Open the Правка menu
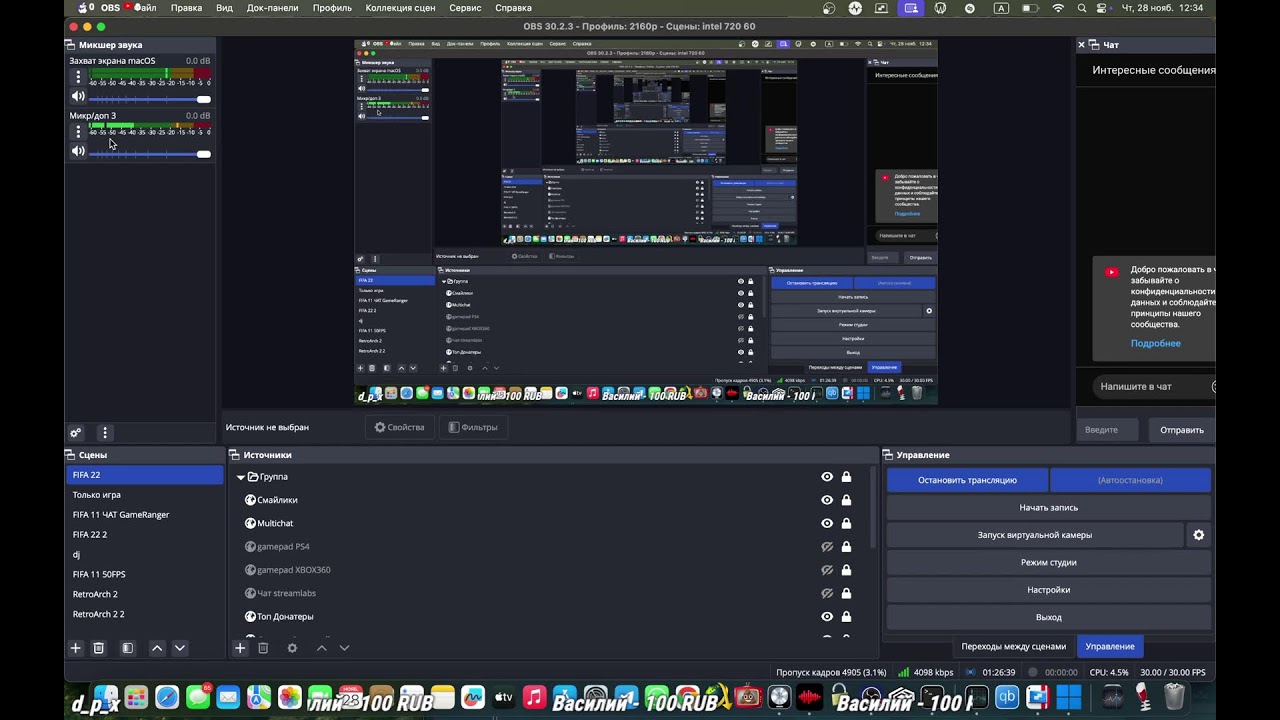Viewport: 1280px width, 720px height. [x=186, y=8]
